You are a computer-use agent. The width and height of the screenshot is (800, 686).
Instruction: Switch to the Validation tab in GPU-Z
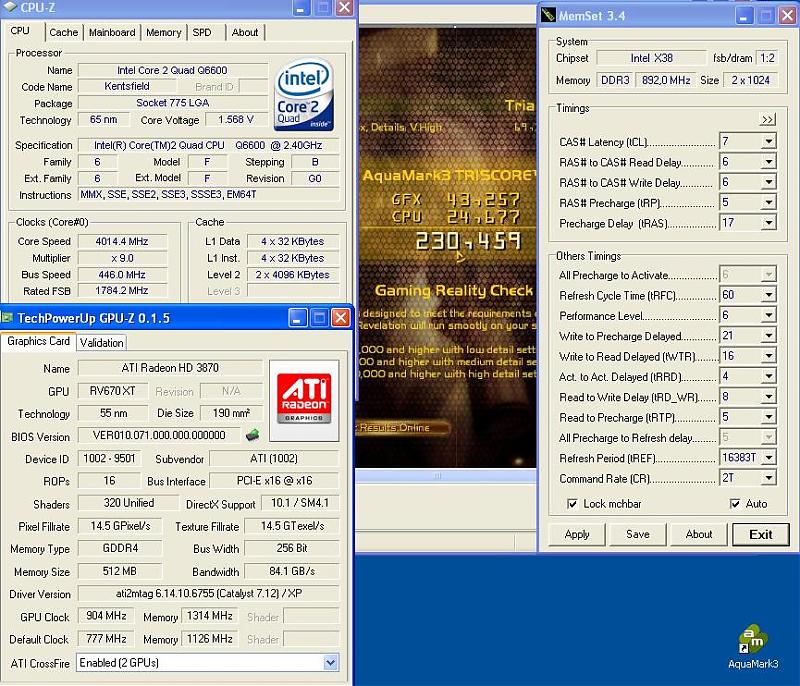coord(102,343)
